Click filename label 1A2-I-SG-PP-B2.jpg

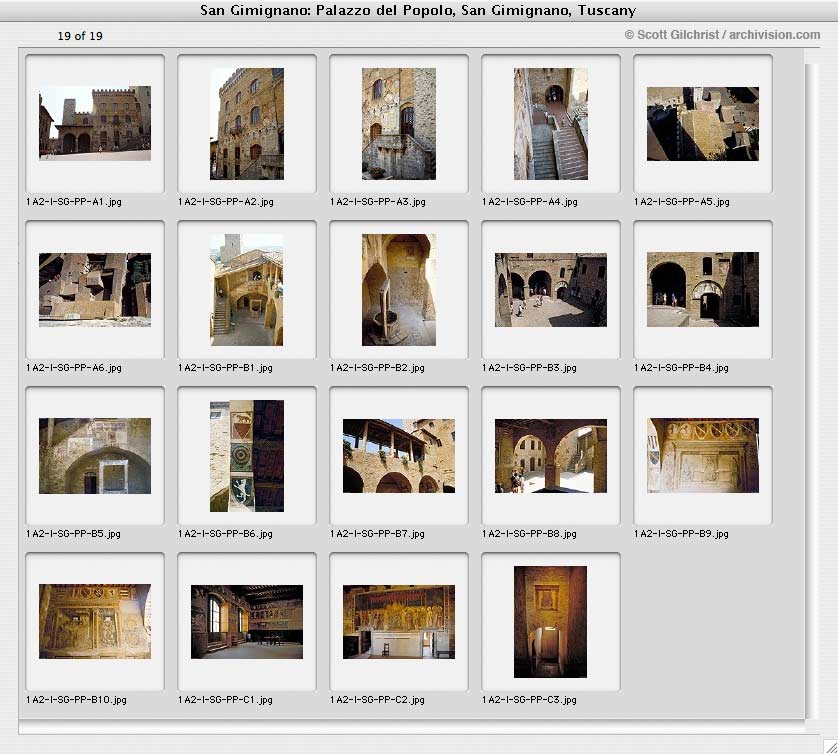pyautogui.click(x=377, y=368)
